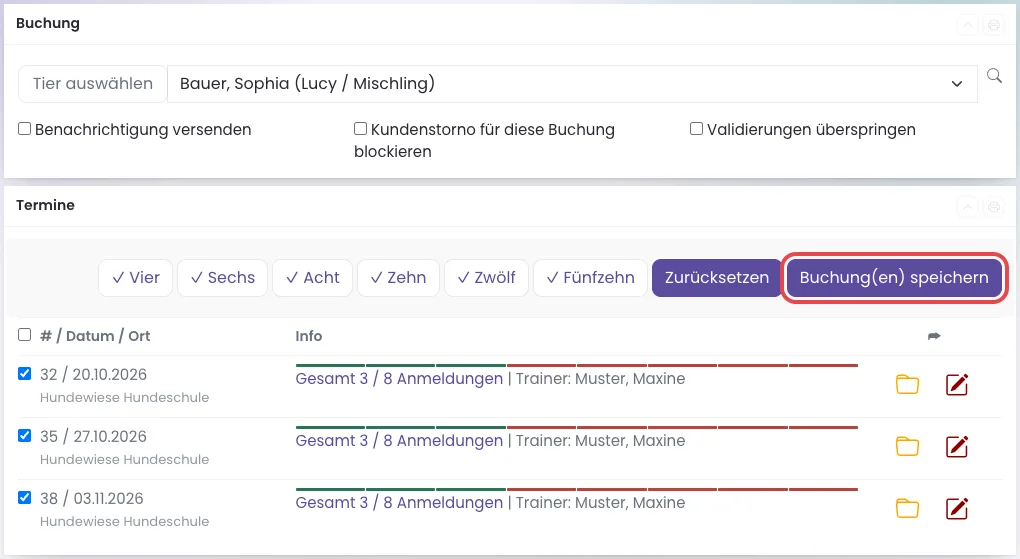Save with Buchung(en) speichern button
The image size is (1020, 559).
(894, 278)
